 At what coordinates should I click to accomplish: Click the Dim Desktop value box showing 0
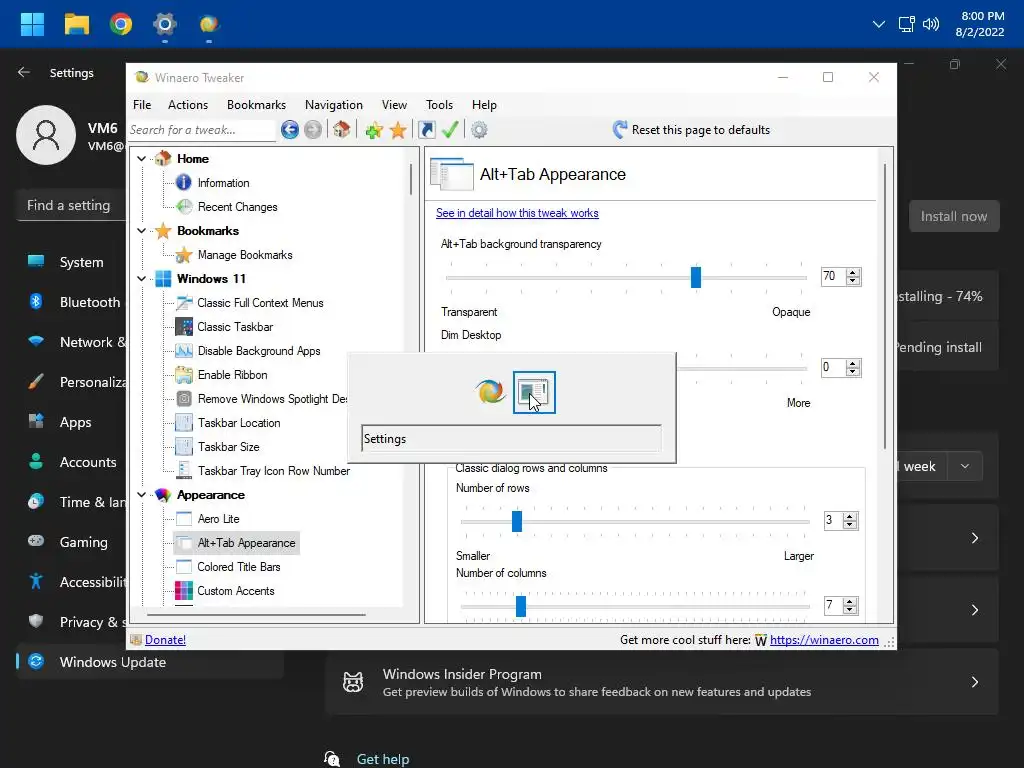click(x=833, y=368)
